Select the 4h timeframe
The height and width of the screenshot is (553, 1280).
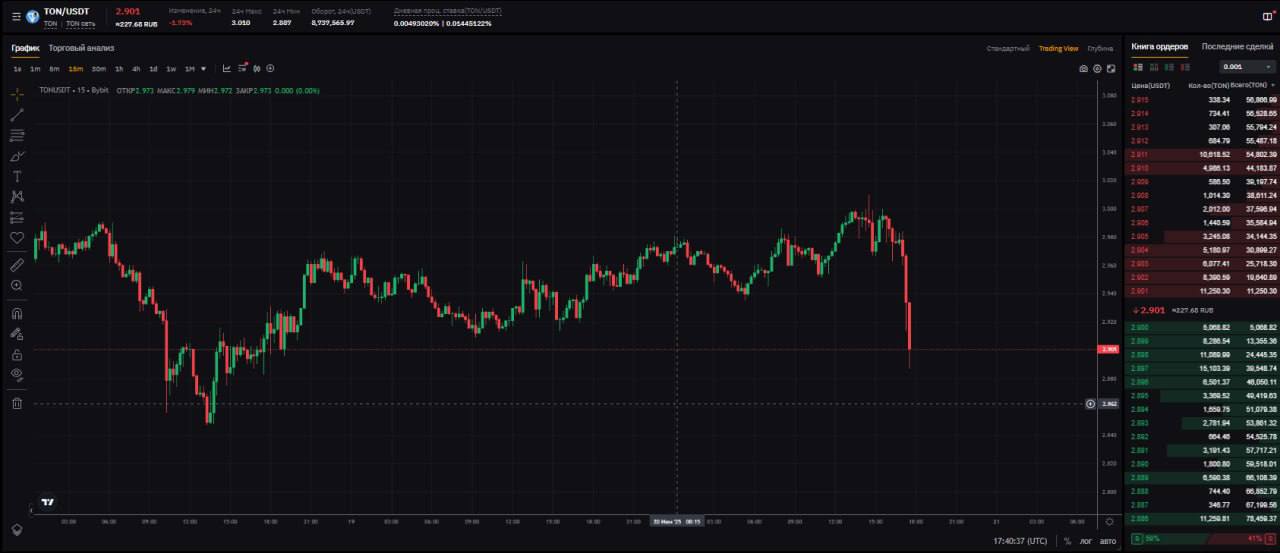pyautogui.click(x=136, y=69)
